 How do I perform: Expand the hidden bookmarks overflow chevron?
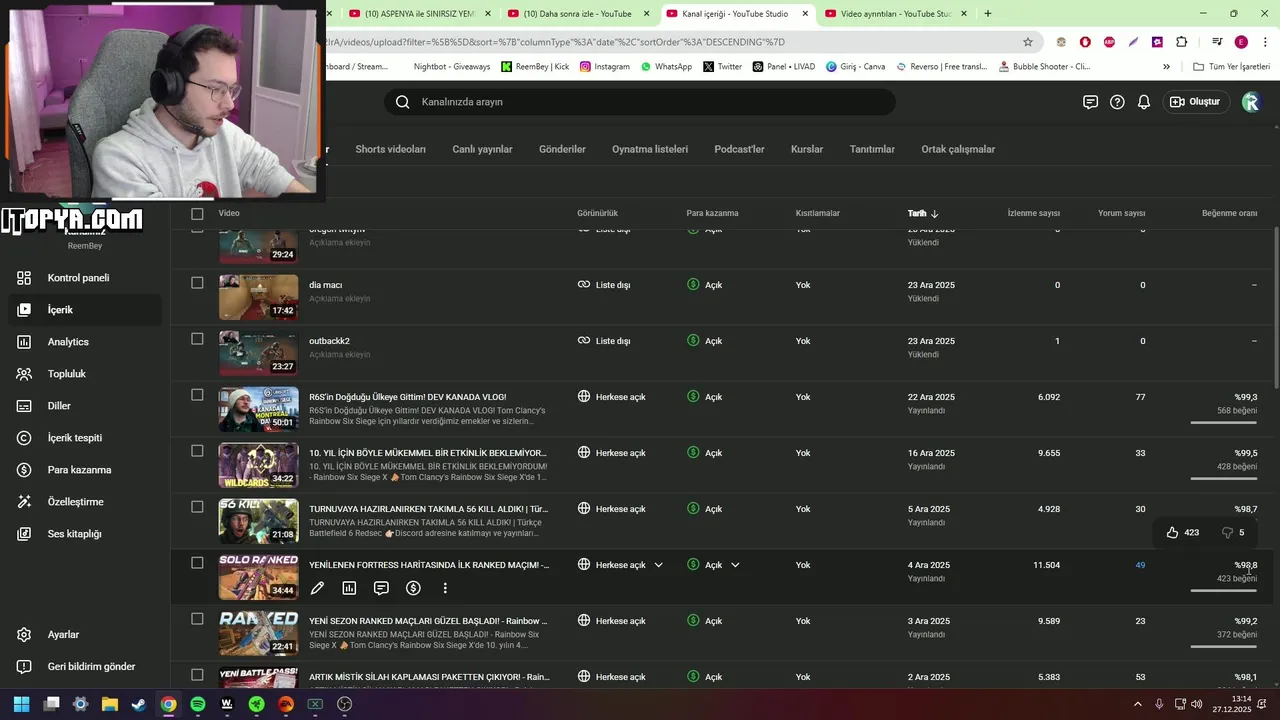click(x=1166, y=67)
